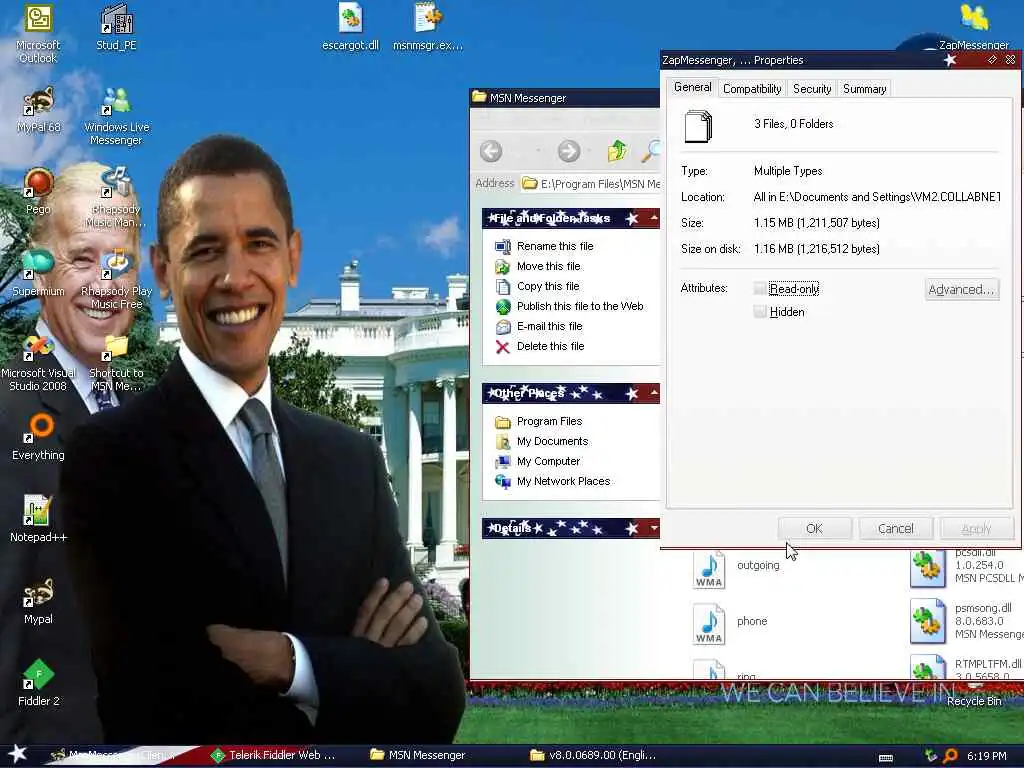Open Pego desktop shortcut
1024x768 pixels.
tap(38, 191)
